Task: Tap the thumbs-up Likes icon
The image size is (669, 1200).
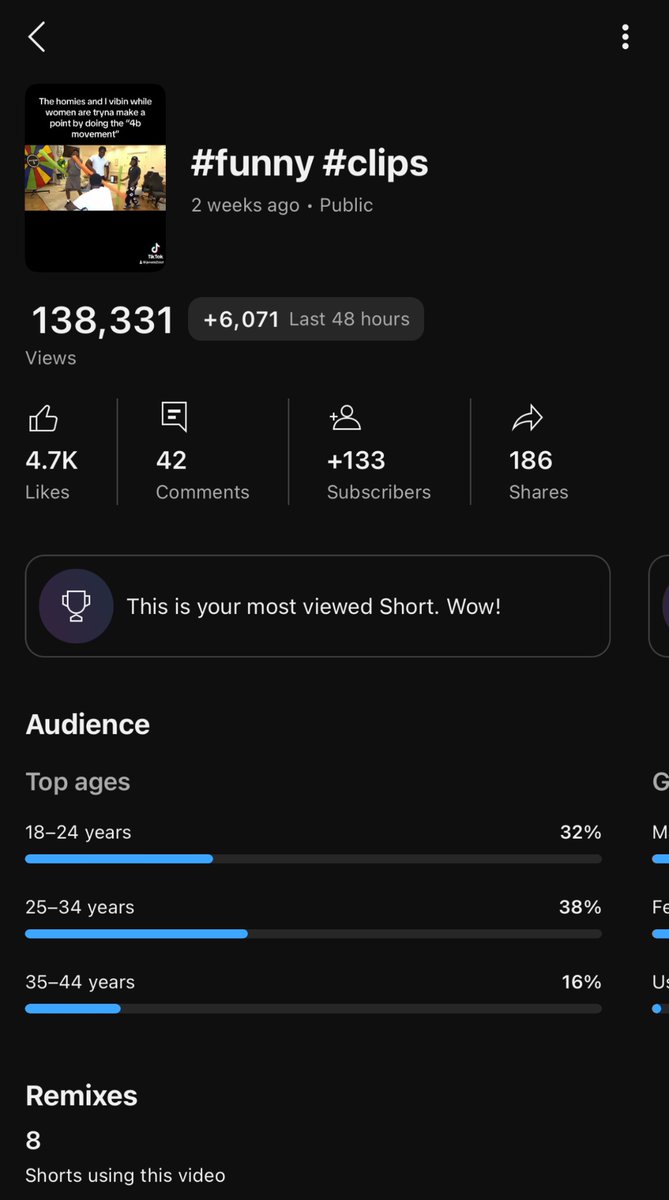Action: coord(43,419)
